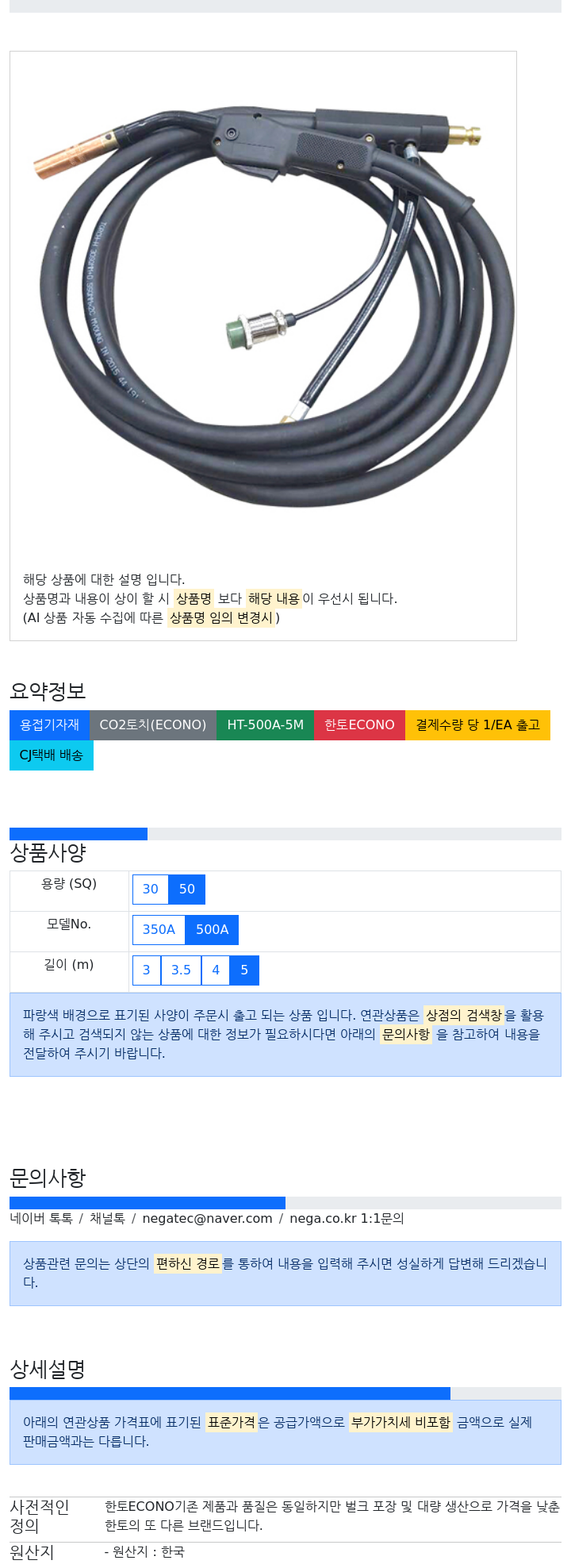Click the CO2토치(ECONO) tag

[x=153, y=724]
